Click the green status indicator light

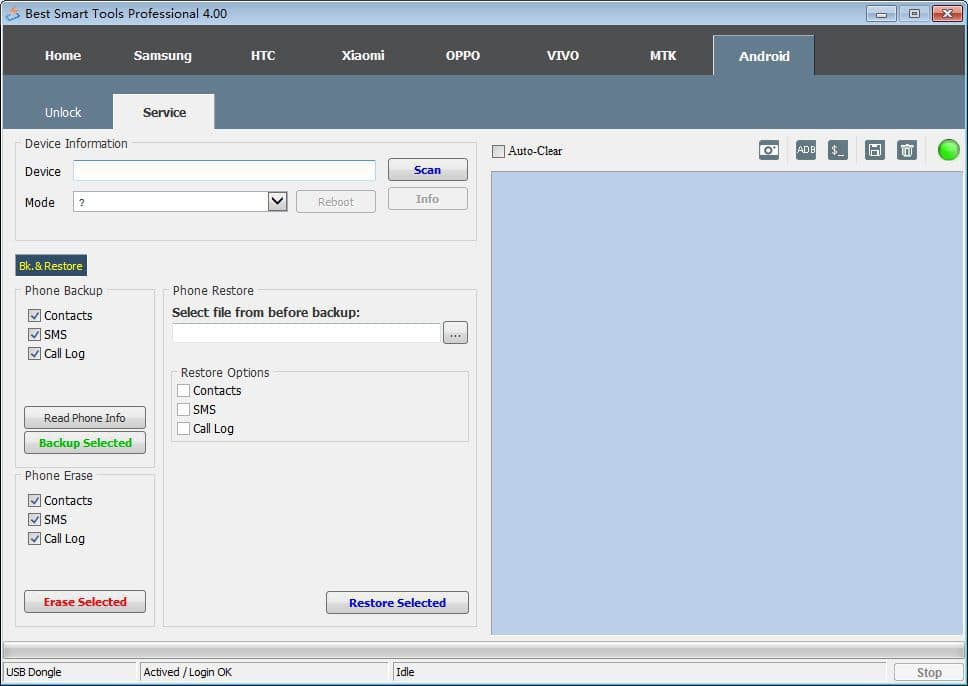coord(948,150)
